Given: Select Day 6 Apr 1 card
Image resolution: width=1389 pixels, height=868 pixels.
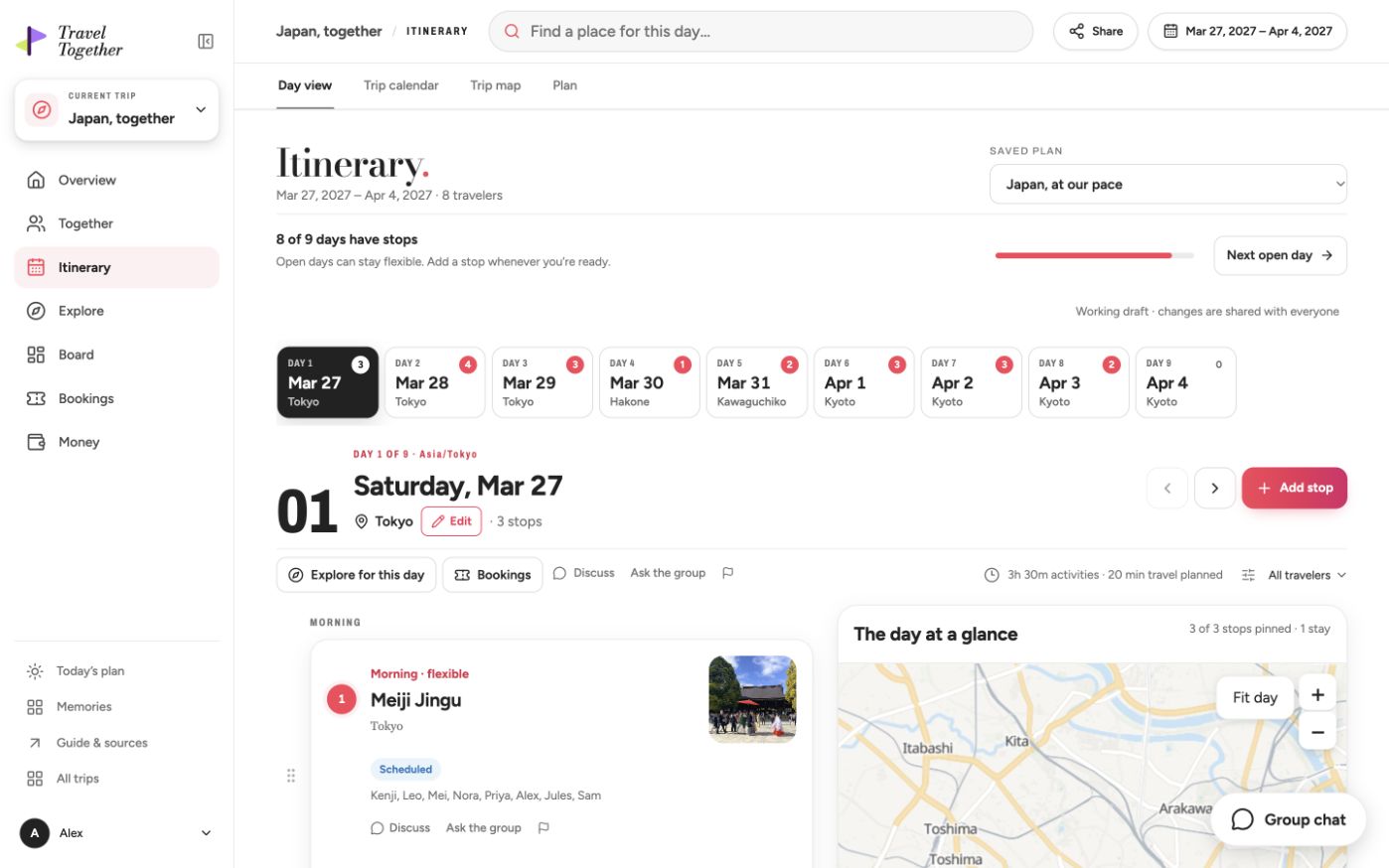Looking at the screenshot, I should click(864, 382).
